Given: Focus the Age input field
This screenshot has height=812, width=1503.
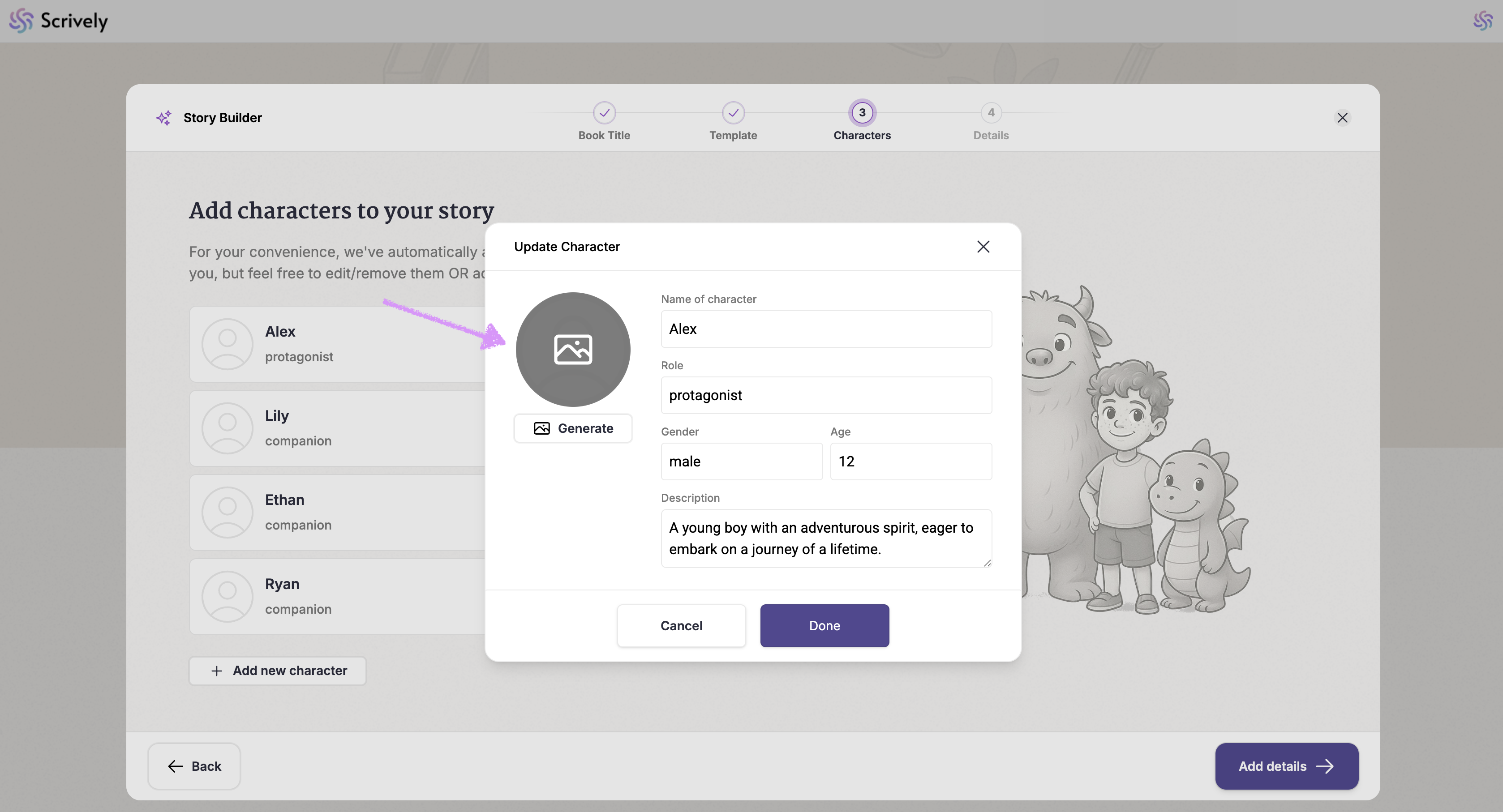Looking at the screenshot, I should pos(910,462).
